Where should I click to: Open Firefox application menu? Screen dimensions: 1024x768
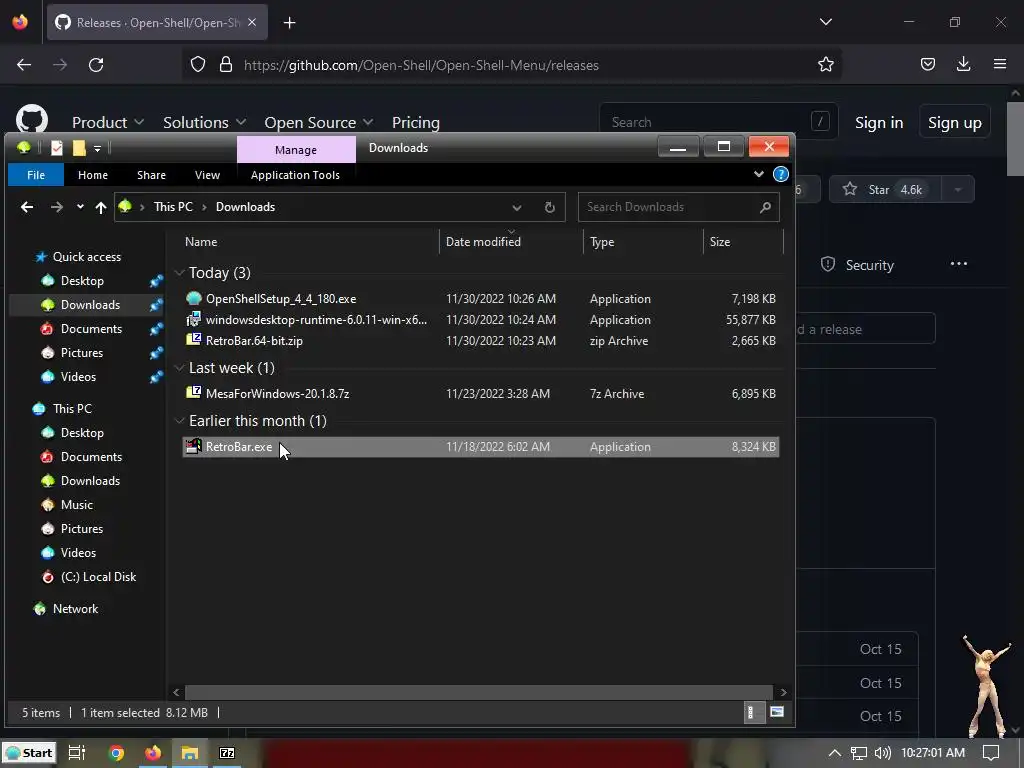tap(1000, 64)
